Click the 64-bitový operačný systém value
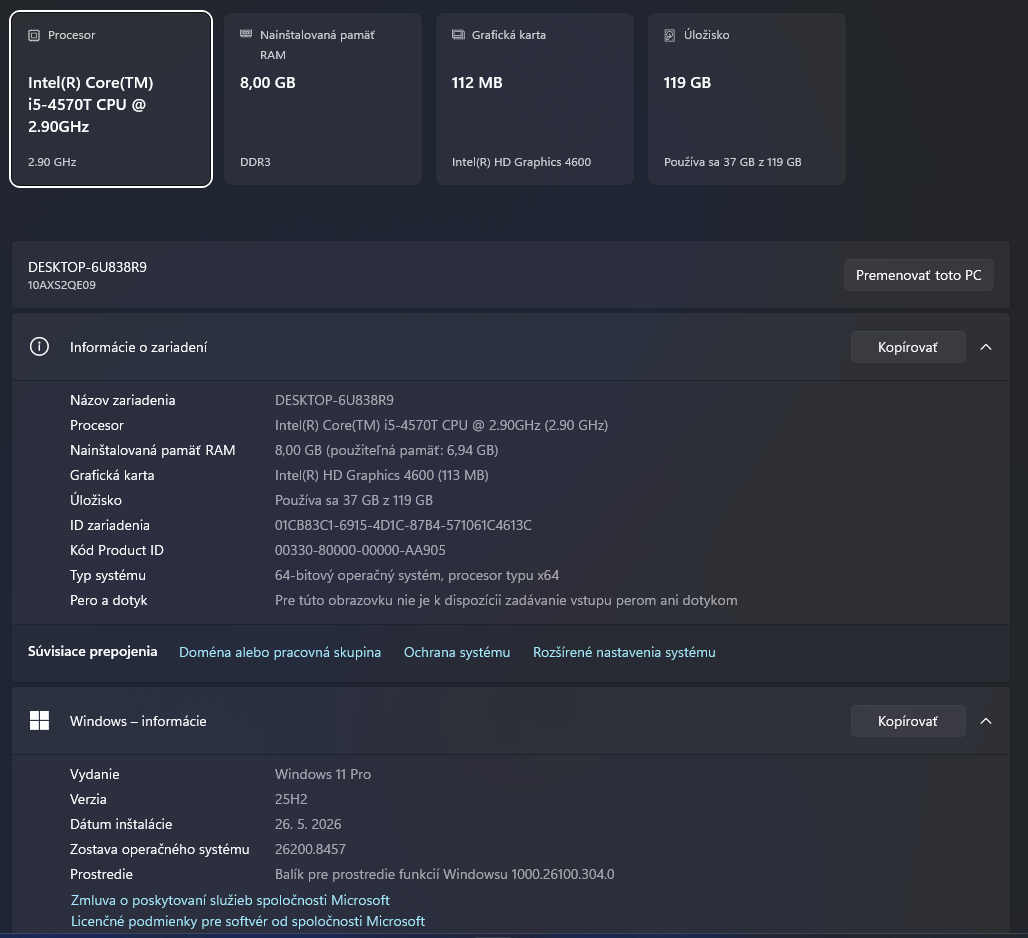This screenshot has height=938, width=1028. point(417,575)
